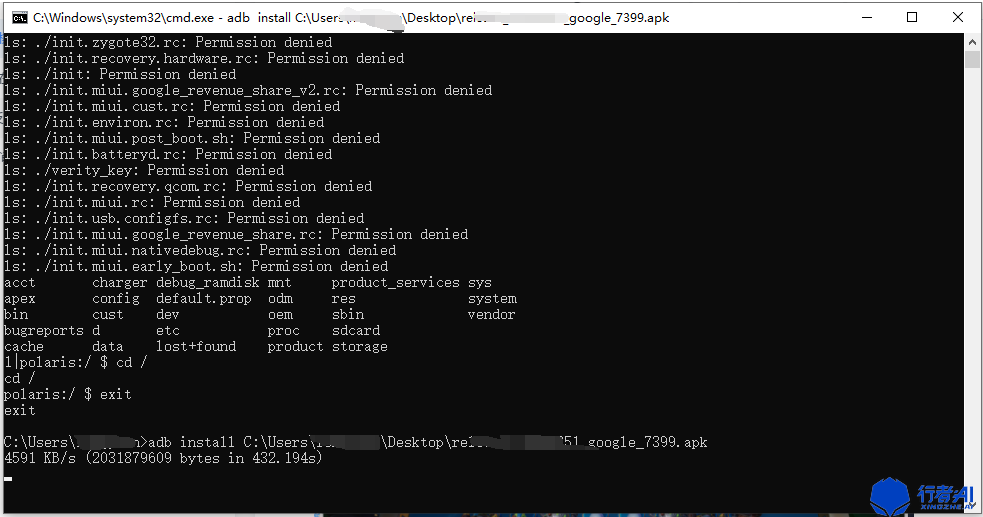983x517 pixels.
Task: Click the blinking cursor on last line
Action: point(8,477)
